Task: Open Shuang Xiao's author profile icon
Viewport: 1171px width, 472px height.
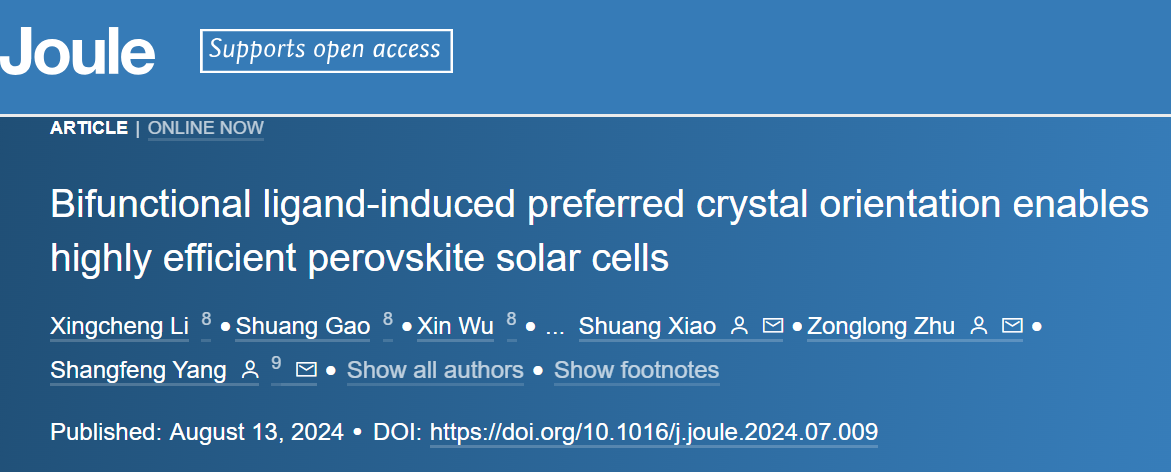Action: click(739, 326)
